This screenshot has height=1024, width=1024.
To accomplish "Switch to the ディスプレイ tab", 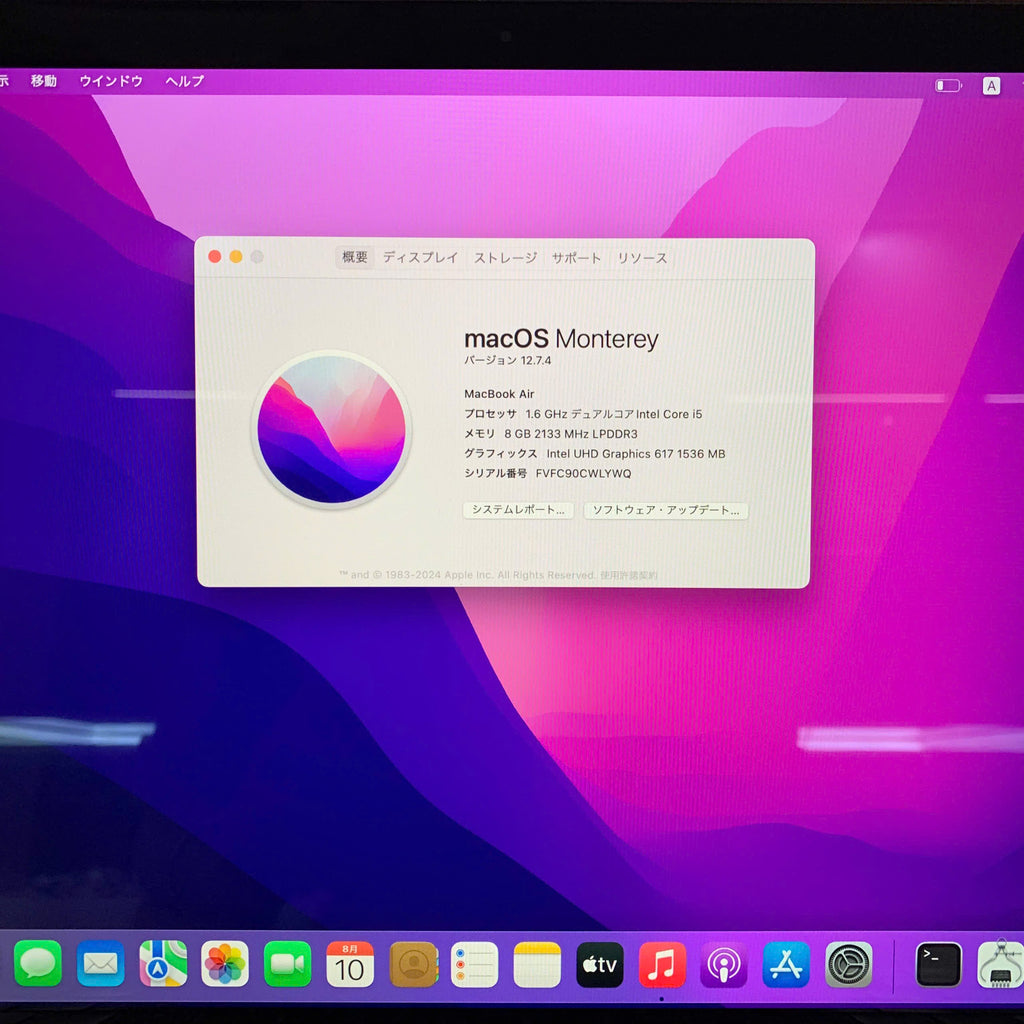I will tap(421, 257).
